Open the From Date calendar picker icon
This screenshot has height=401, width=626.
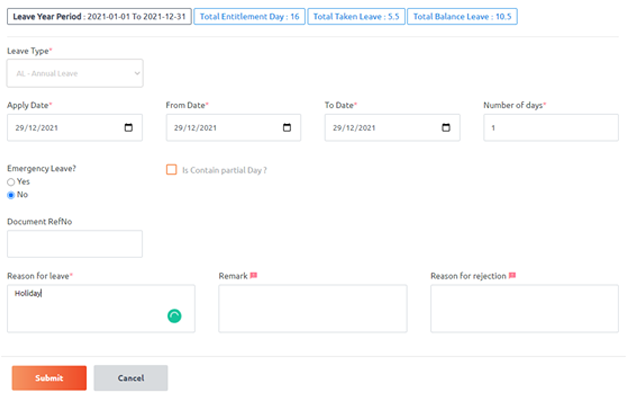point(287,128)
